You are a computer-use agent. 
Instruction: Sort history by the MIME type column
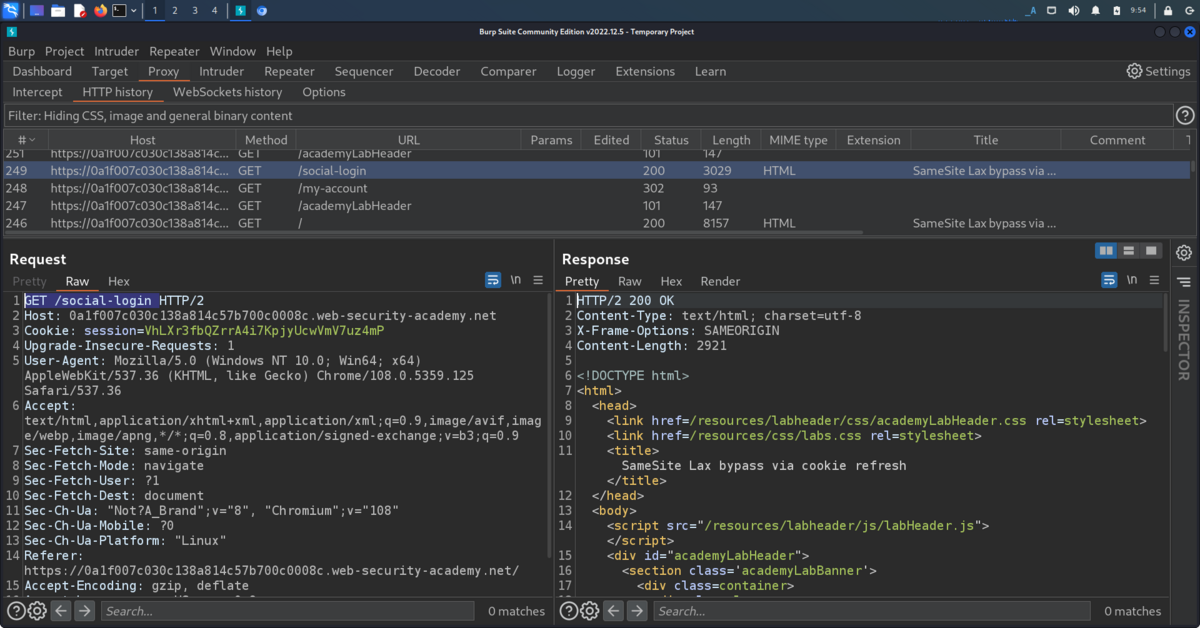[796, 140]
